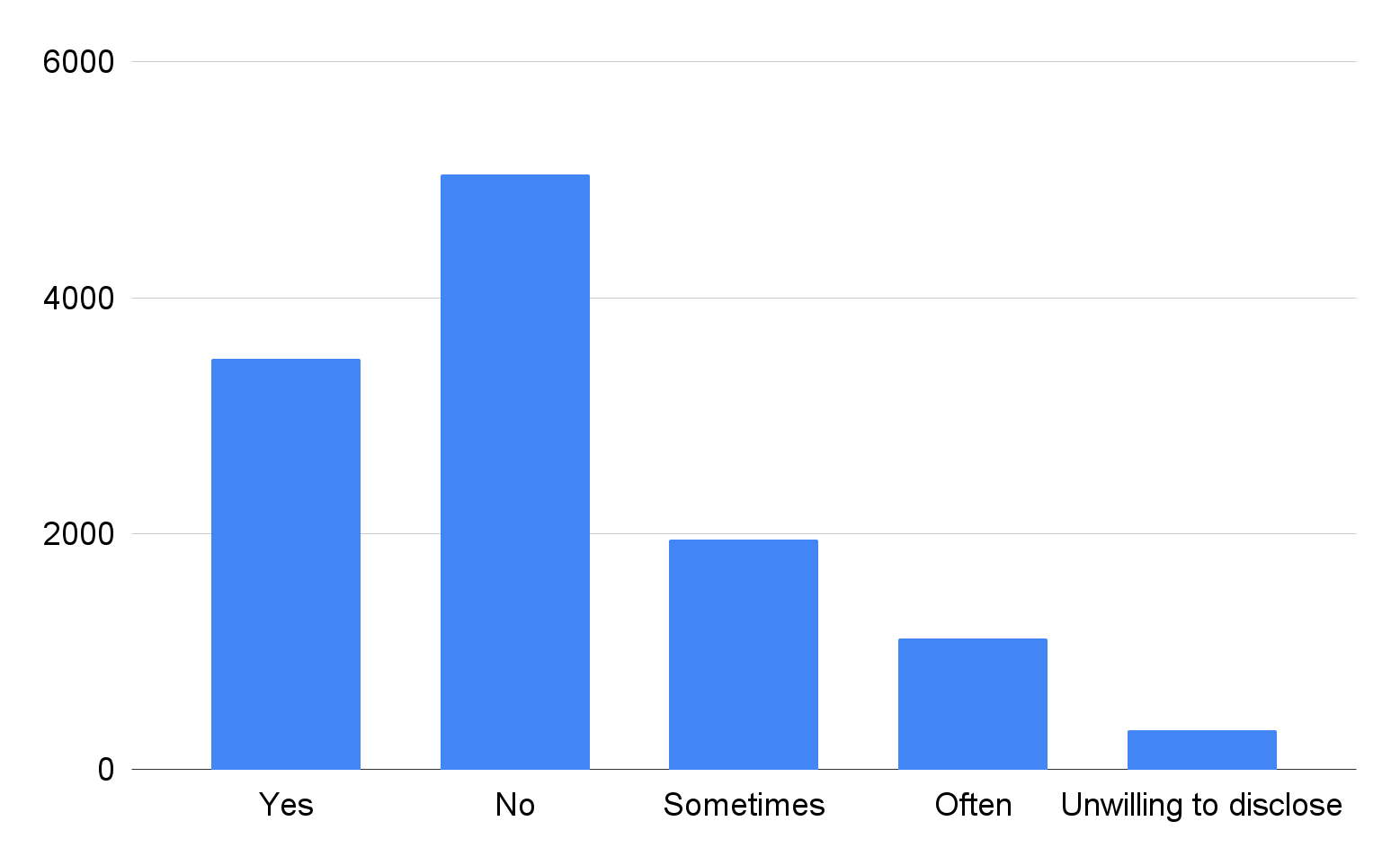The height and width of the screenshot is (866, 1400).
Task: Click the 2000 label on vertical axis
Action: tap(79, 533)
